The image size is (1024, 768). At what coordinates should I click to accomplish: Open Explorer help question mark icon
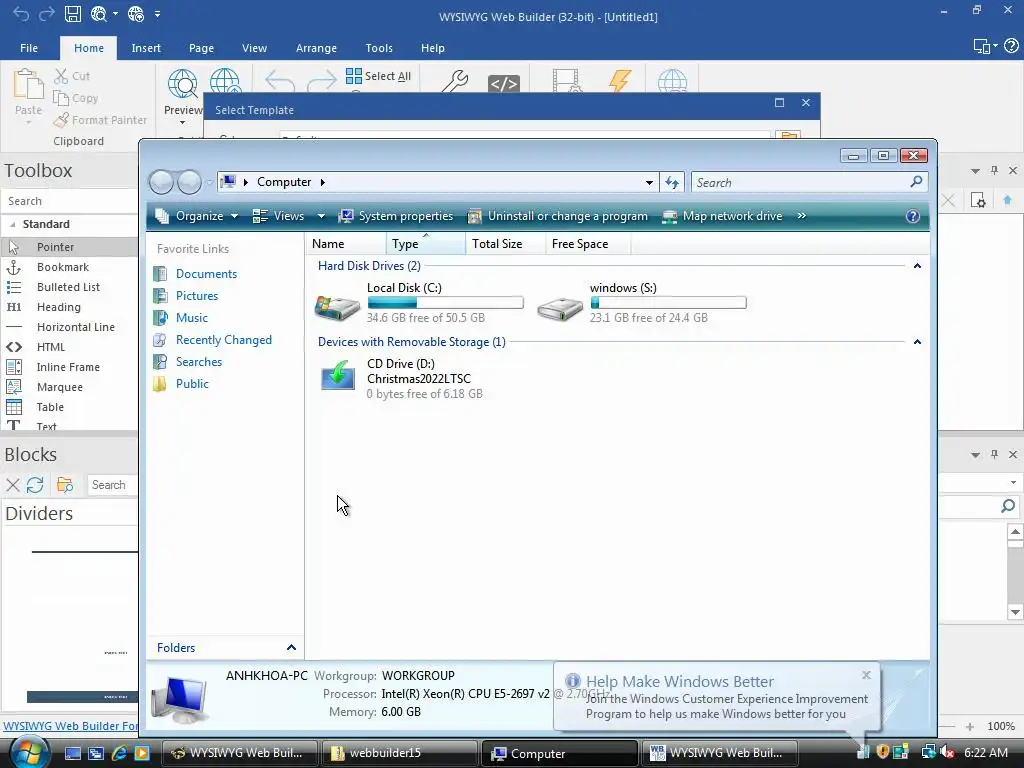pyautogui.click(x=912, y=216)
